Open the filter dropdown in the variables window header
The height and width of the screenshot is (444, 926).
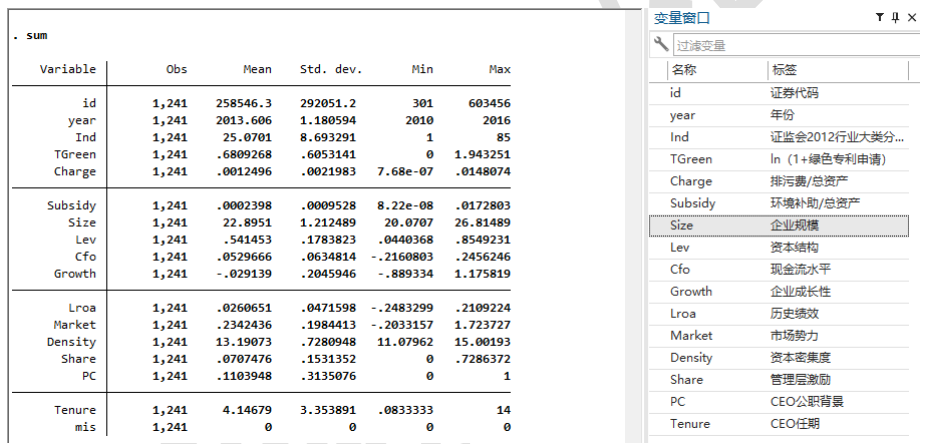coord(879,17)
